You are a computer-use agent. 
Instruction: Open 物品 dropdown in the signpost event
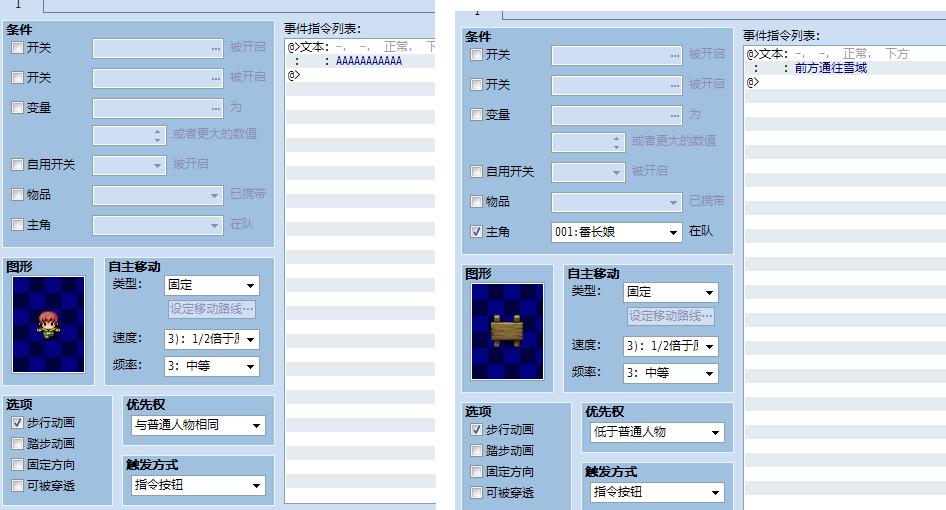click(x=617, y=203)
